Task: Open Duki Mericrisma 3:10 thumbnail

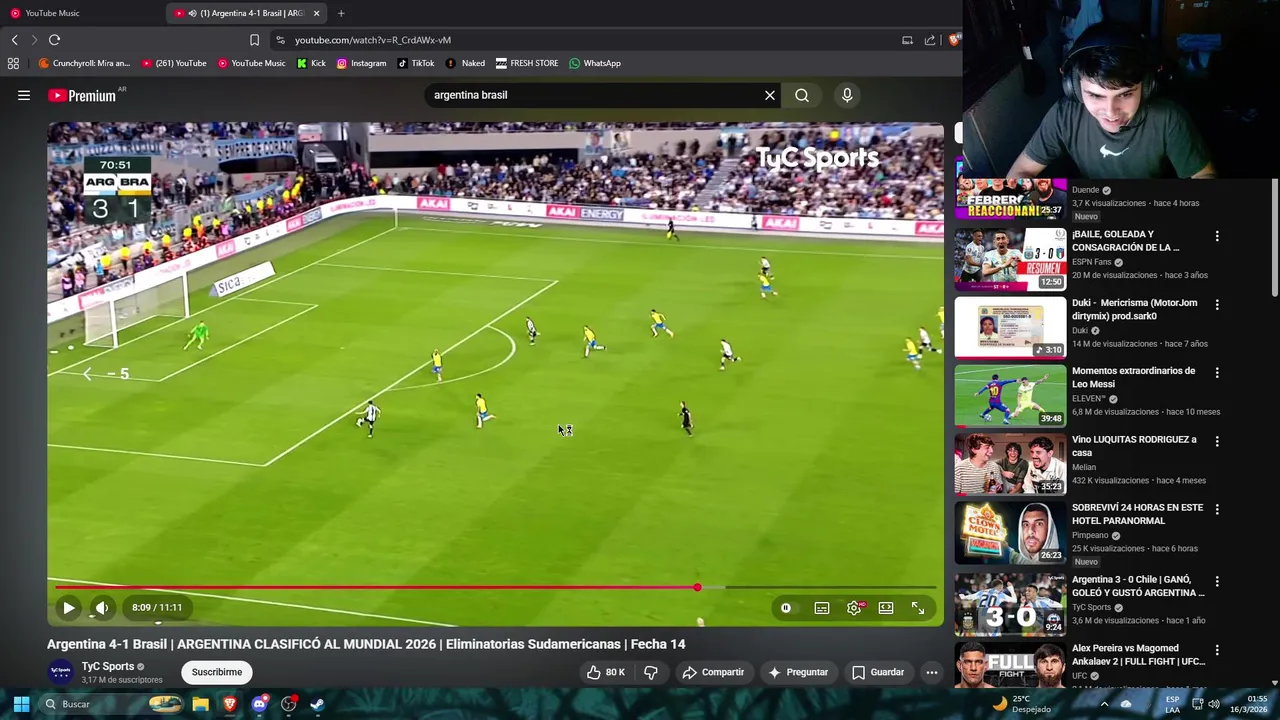Action: click(x=1010, y=327)
